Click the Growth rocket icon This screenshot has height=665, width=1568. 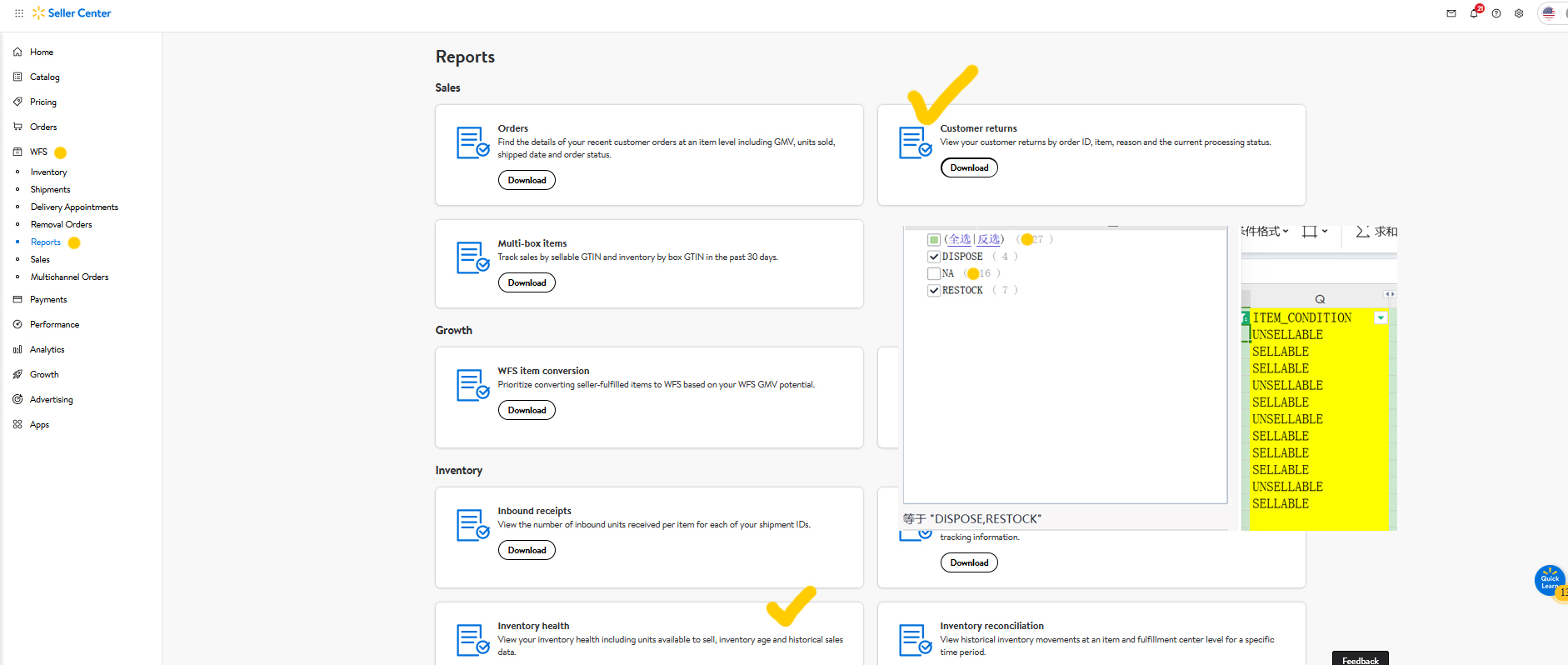coord(17,374)
